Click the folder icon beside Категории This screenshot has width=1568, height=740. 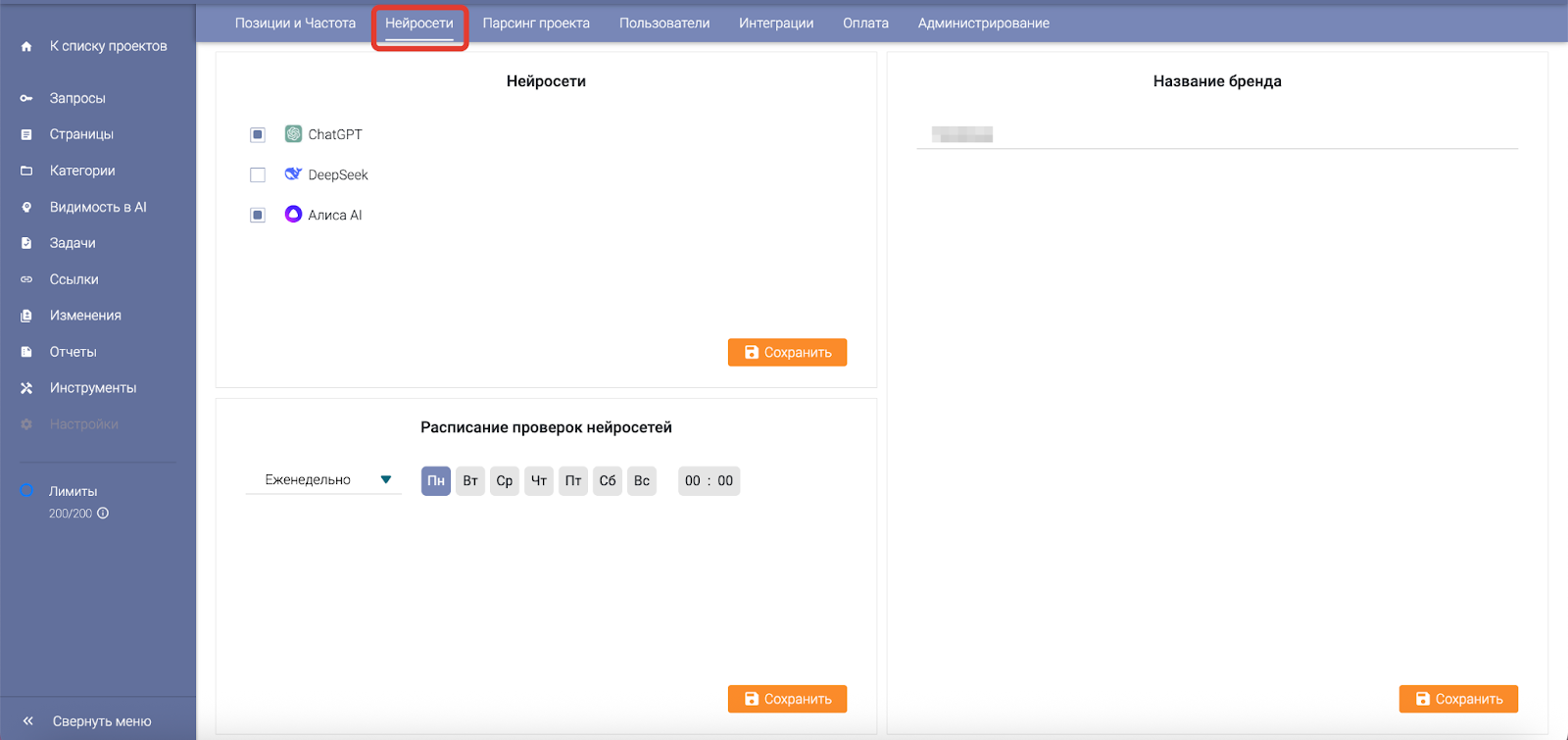pos(26,171)
